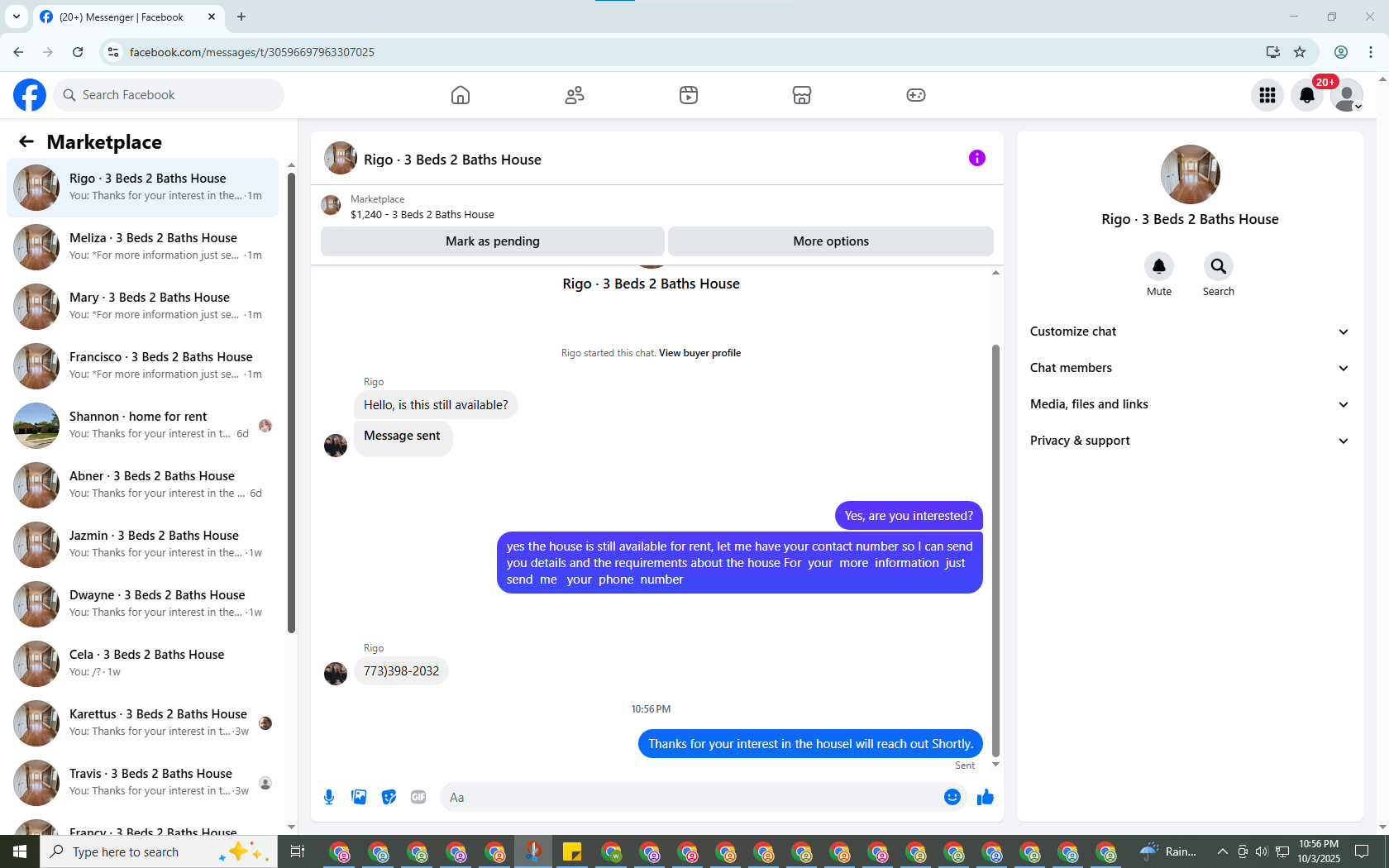1389x868 pixels.
Task: Open Cela 3 Beds 2 Baths House conversation
Action: click(143, 664)
